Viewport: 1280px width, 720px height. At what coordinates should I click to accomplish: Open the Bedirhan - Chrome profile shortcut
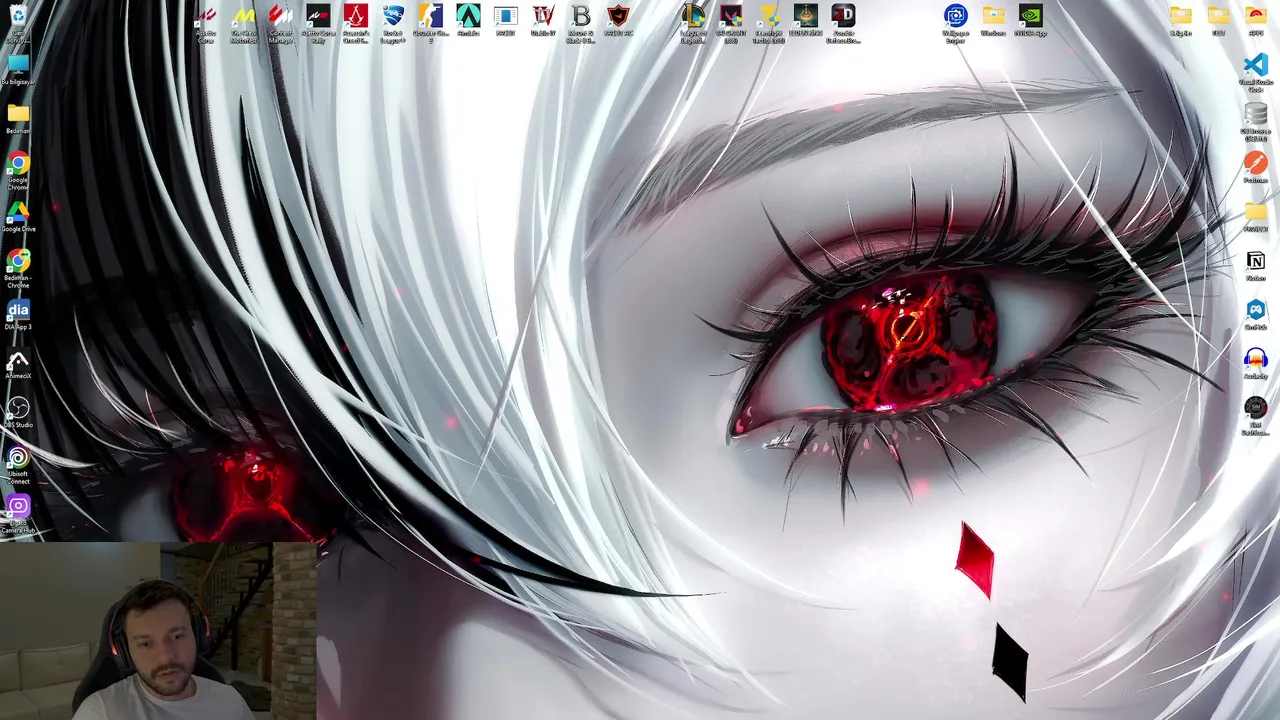tap(18, 269)
